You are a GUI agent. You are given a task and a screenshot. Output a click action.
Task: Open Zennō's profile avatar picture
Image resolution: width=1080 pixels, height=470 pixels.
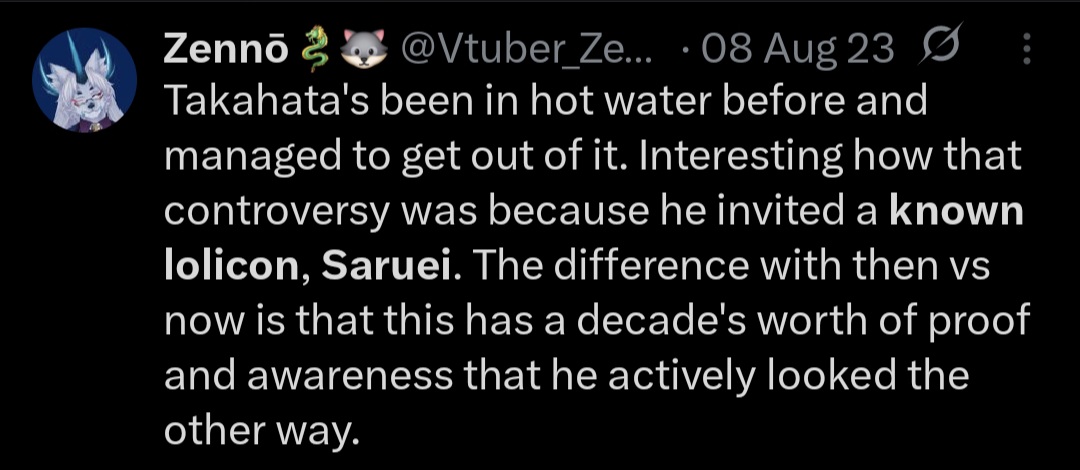pos(85,80)
